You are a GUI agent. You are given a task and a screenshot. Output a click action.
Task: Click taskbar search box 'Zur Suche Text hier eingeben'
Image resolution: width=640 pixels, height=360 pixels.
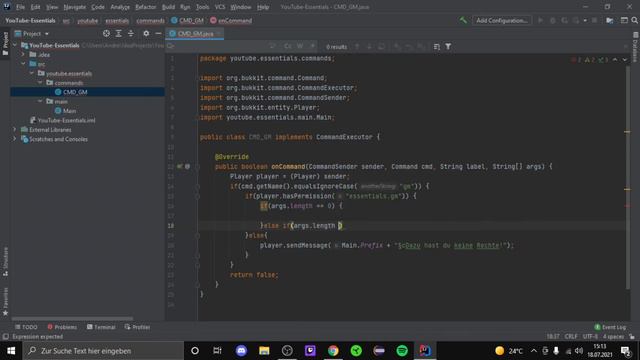103,351
